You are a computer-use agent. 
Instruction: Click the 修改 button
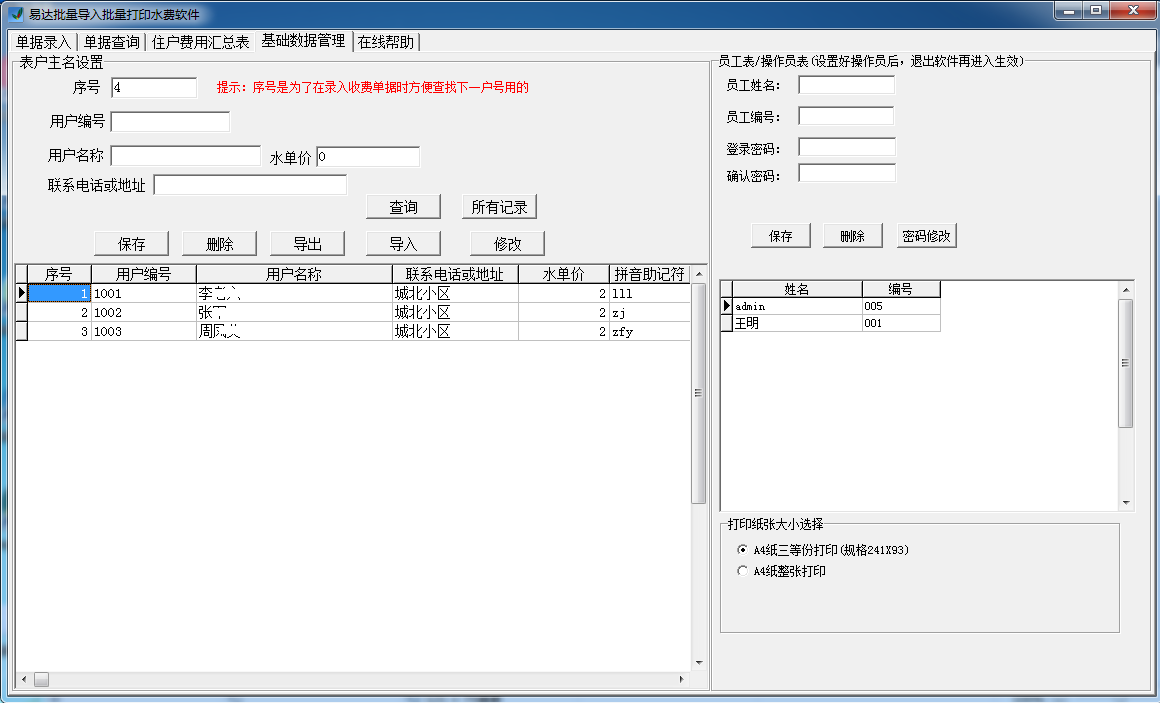coord(508,243)
